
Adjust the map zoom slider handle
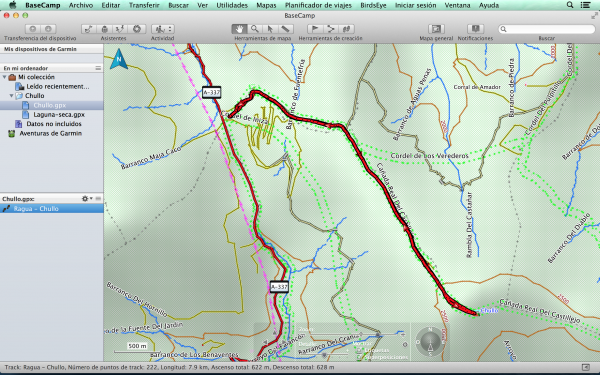[x=378, y=334]
